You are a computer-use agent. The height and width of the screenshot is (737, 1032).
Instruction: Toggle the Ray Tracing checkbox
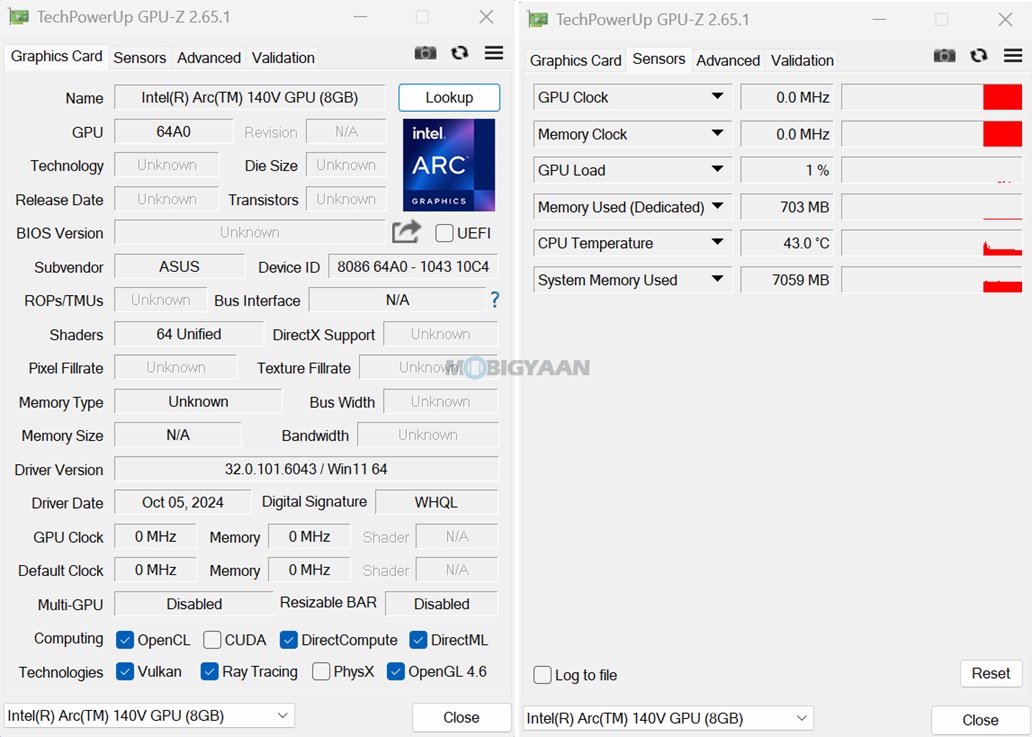click(209, 671)
